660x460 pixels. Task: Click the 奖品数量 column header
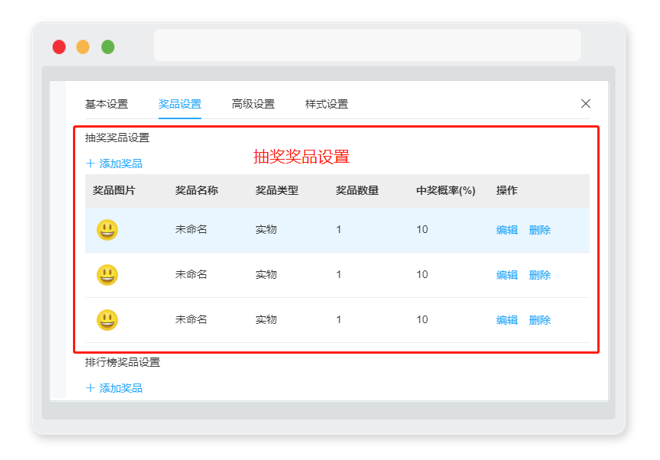click(x=357, y=191)
